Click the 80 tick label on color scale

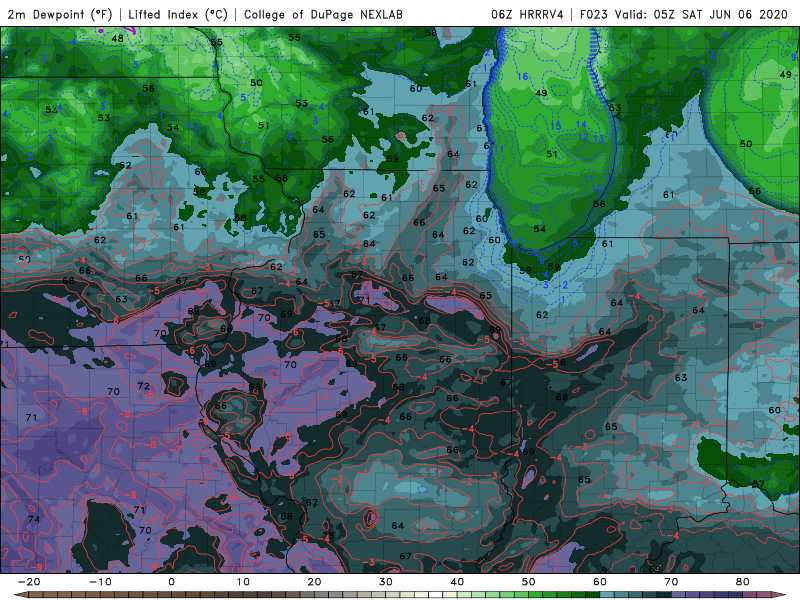[743, 582]
